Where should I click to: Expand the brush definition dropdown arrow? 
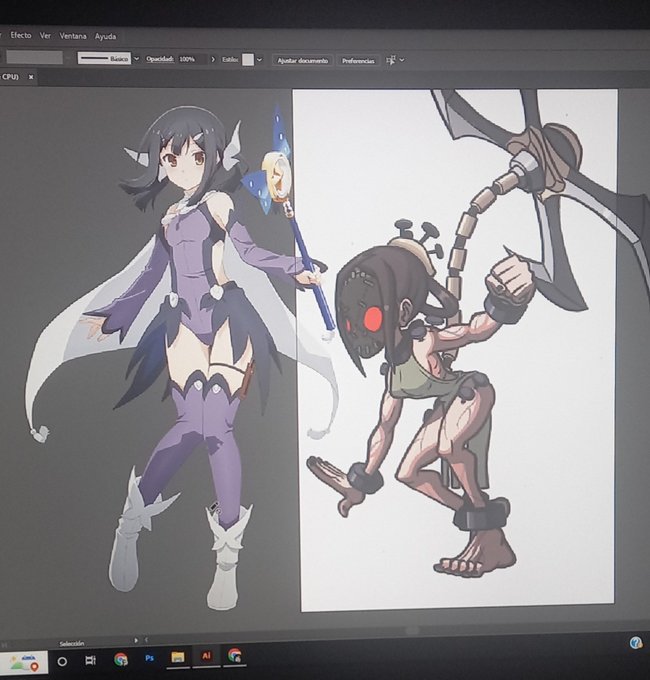137,59
